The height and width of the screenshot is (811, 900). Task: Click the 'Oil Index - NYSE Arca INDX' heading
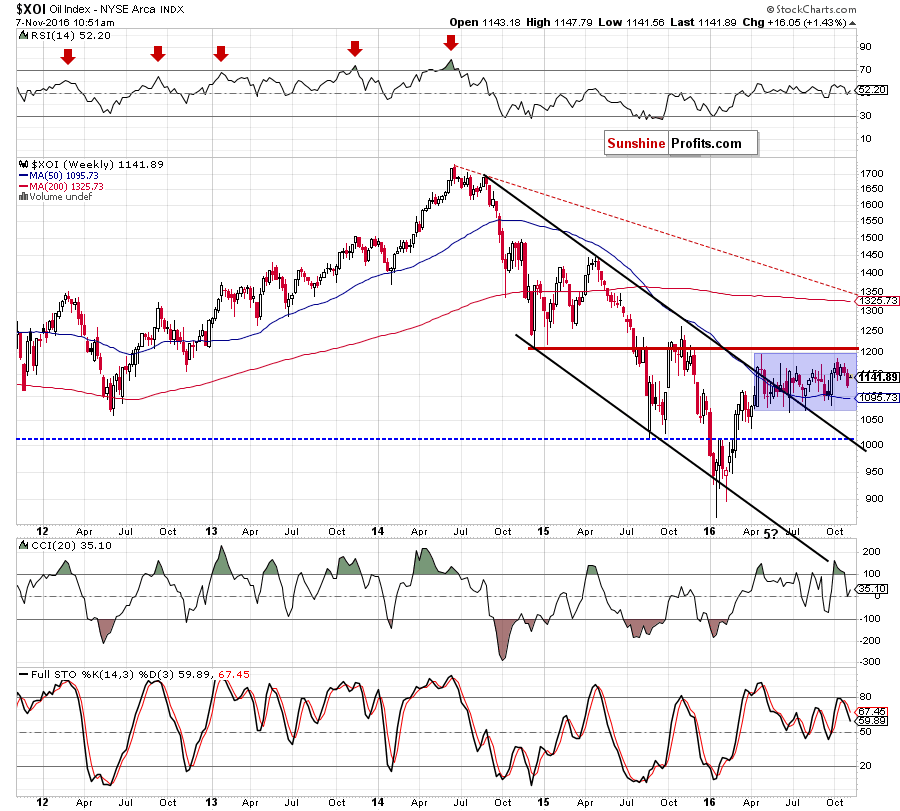click(x=117, y=9)
